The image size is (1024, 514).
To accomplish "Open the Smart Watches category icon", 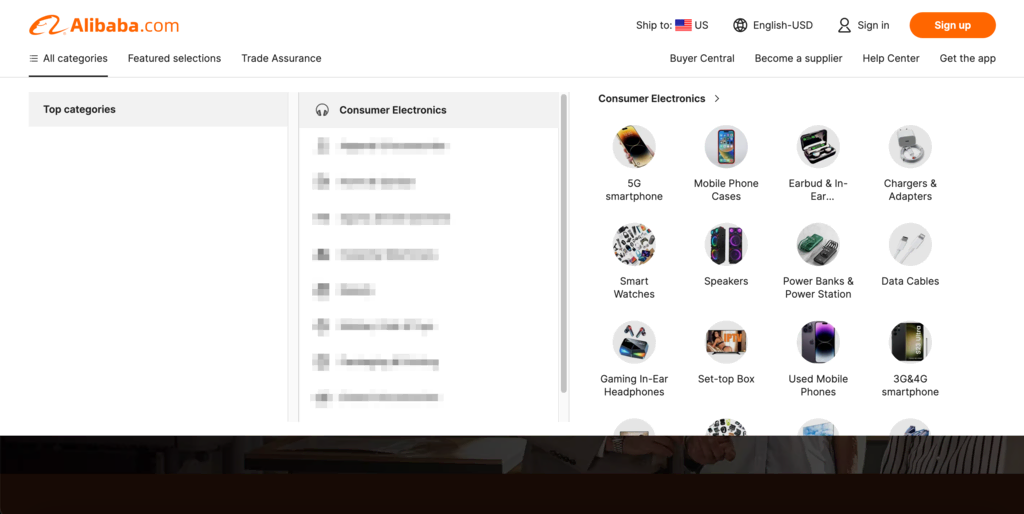I will point(634,245).
